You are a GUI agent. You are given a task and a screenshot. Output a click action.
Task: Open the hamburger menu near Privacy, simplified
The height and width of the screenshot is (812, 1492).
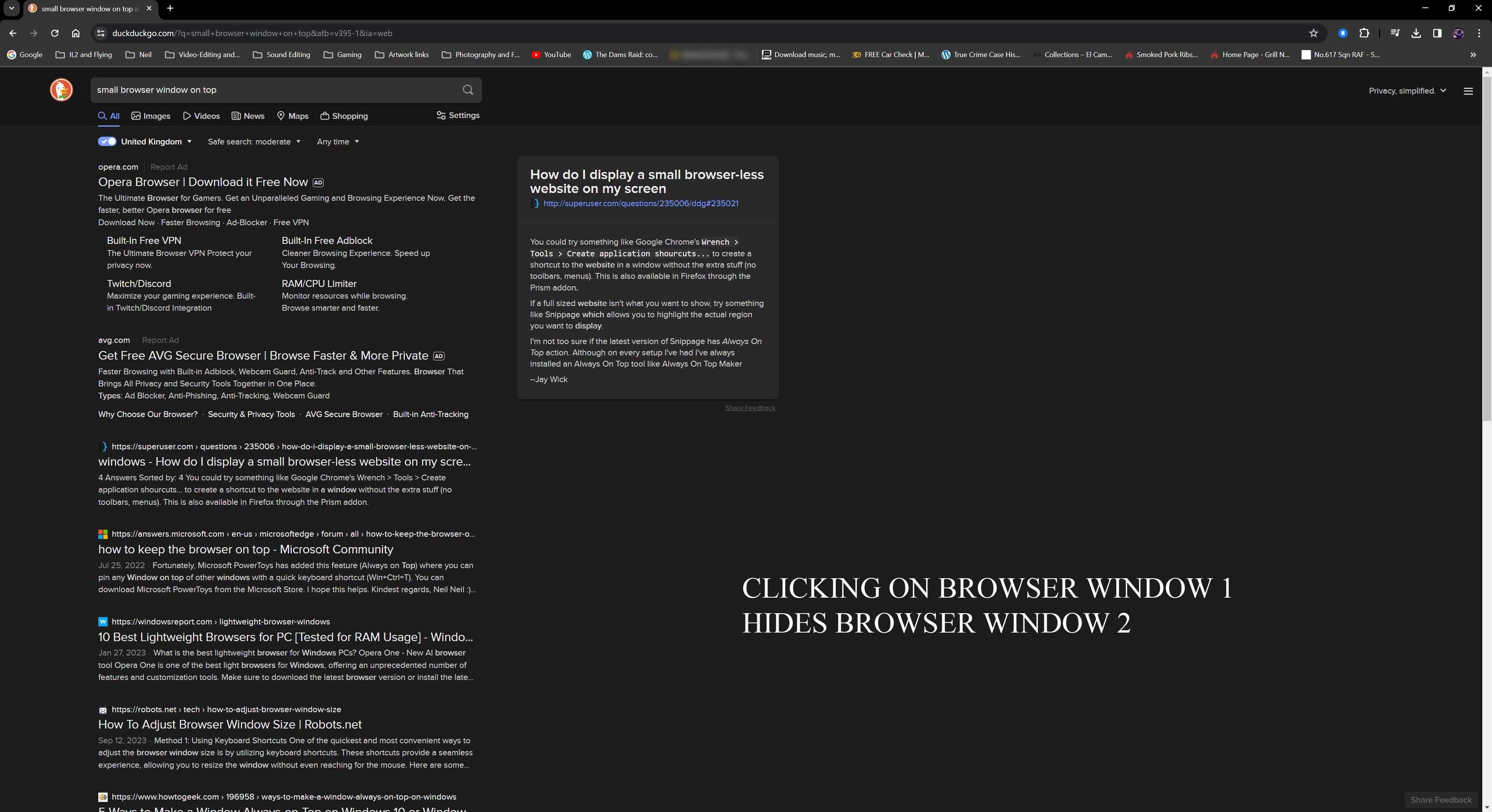tap(1468, 91)
